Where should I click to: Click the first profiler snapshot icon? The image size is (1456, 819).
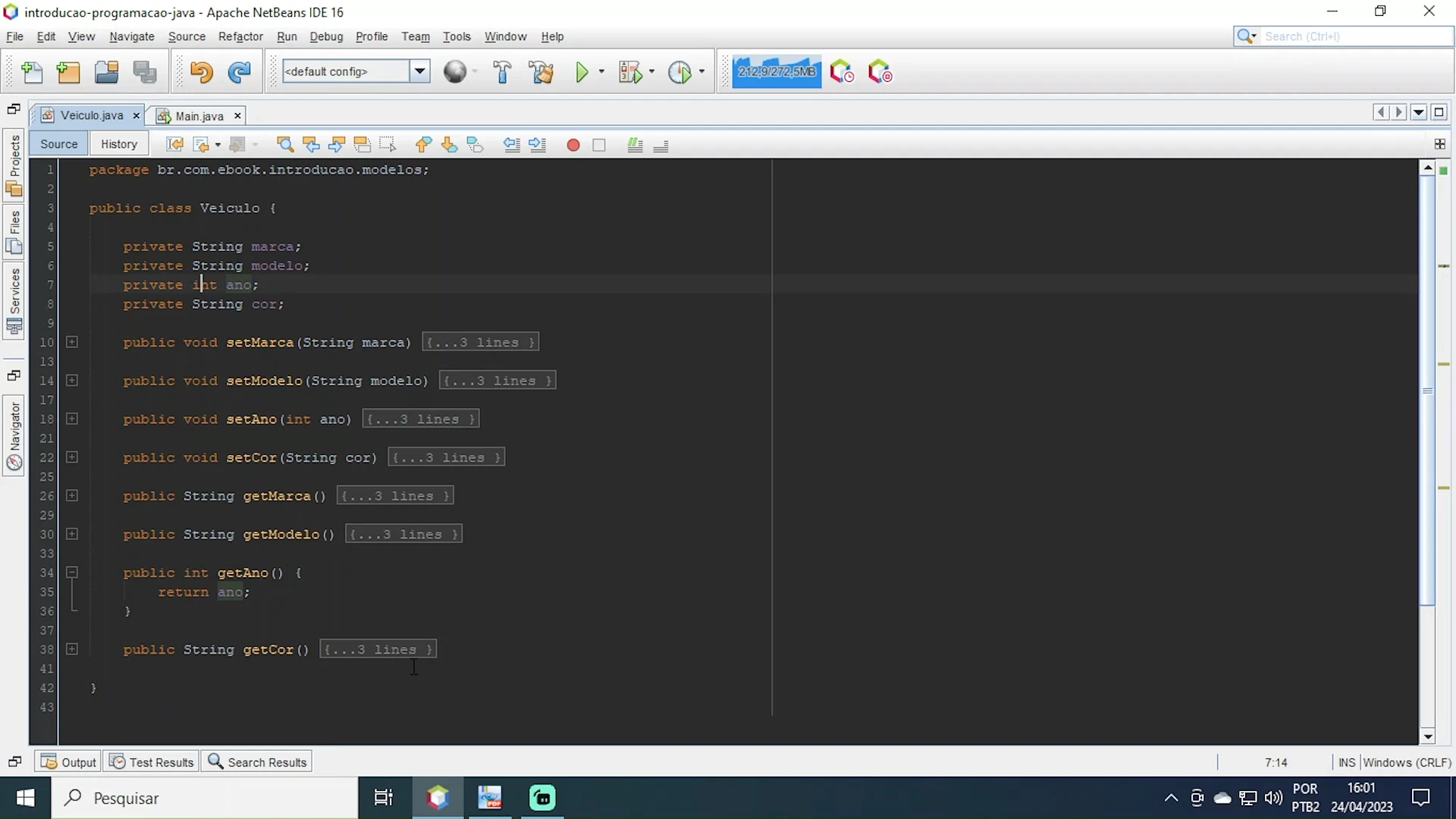tap(842, 72)
